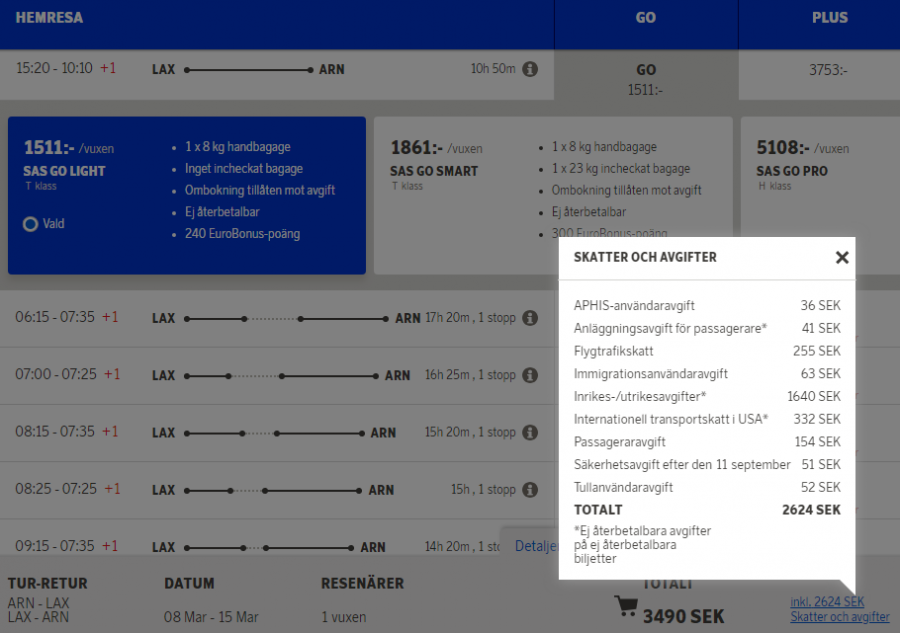Click info icon for the 15h 1 stopp flight
900x633 pixels.
click(530, 489)
